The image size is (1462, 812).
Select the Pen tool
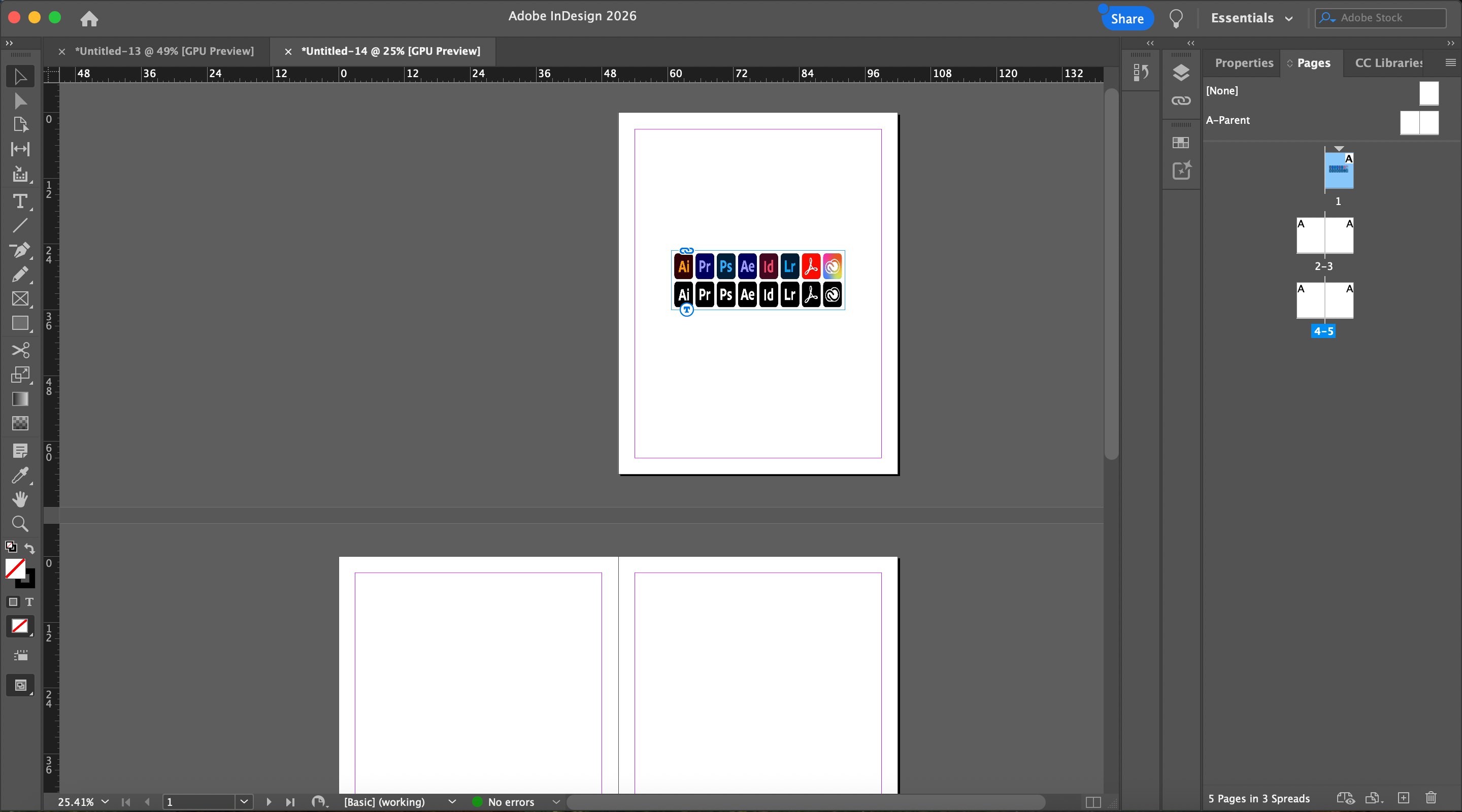point(20,250)
